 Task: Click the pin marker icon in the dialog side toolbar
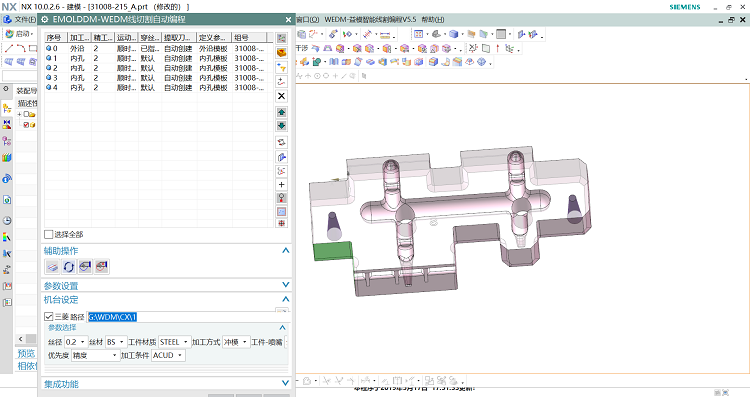[x=281, y=198]
